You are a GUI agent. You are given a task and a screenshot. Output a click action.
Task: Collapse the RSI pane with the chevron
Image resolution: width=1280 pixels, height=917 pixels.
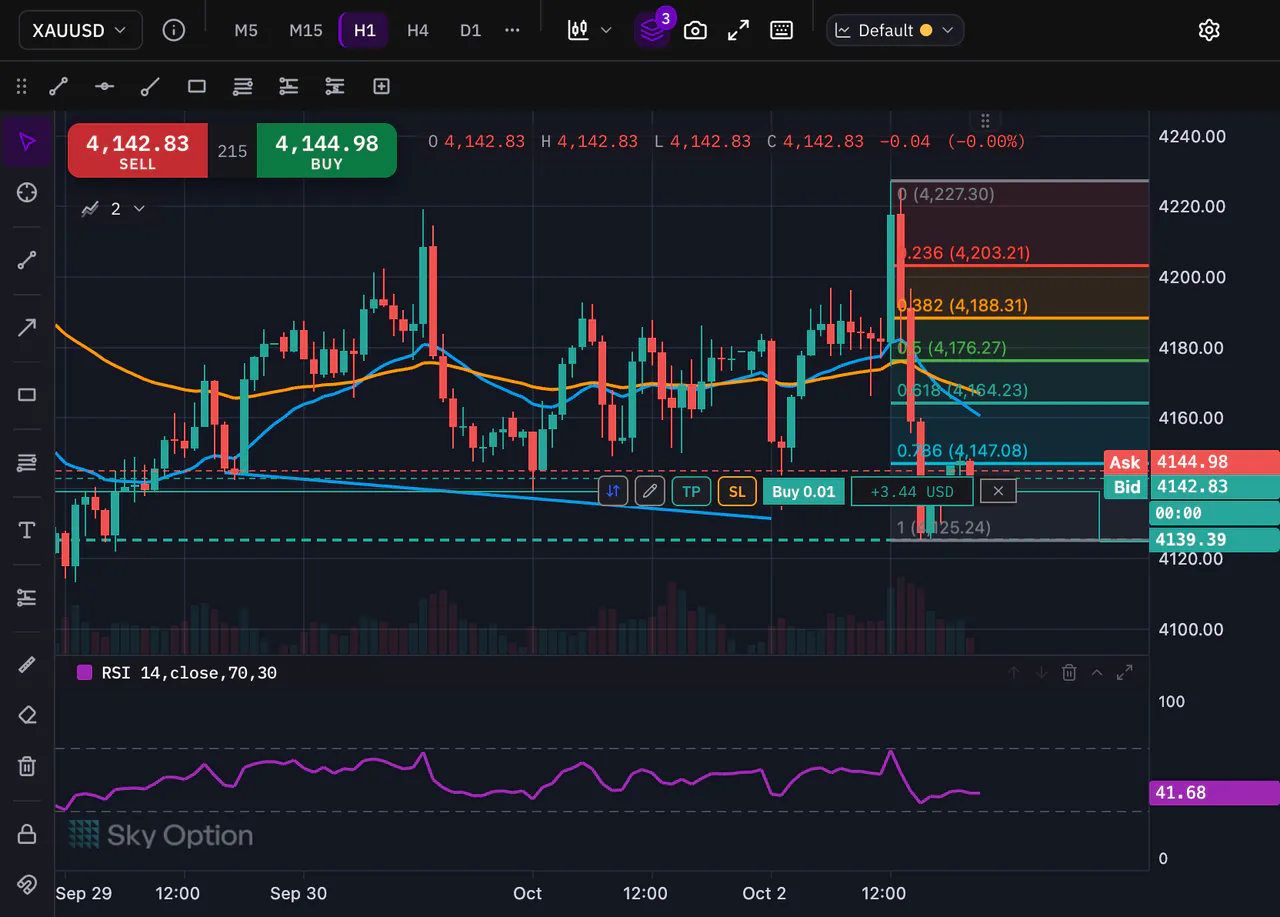(1097, 673)
